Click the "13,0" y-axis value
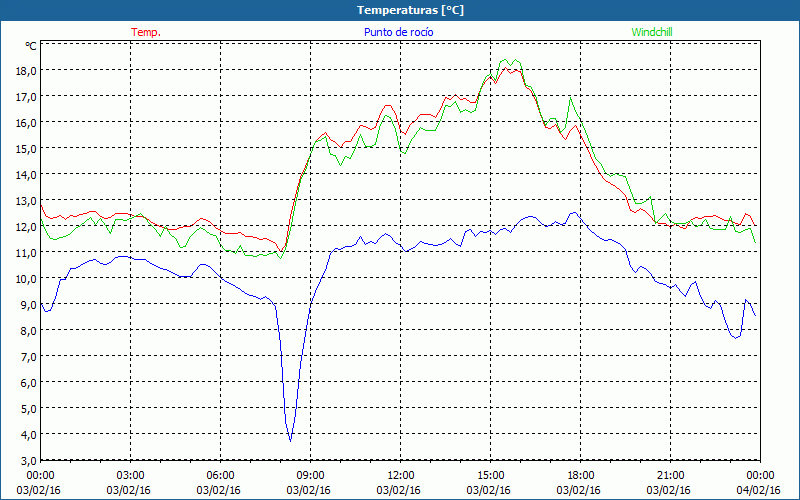800x500 pixels. click(26, 201)
